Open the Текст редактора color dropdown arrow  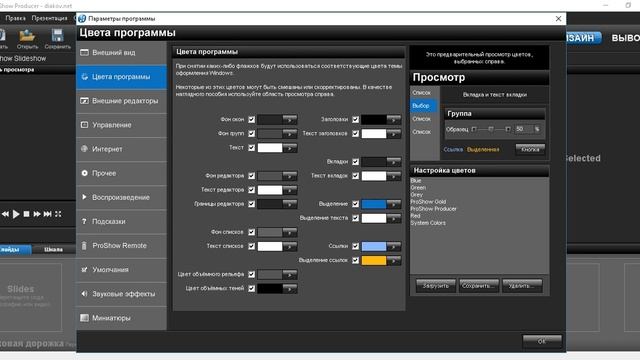pos(290,190)
